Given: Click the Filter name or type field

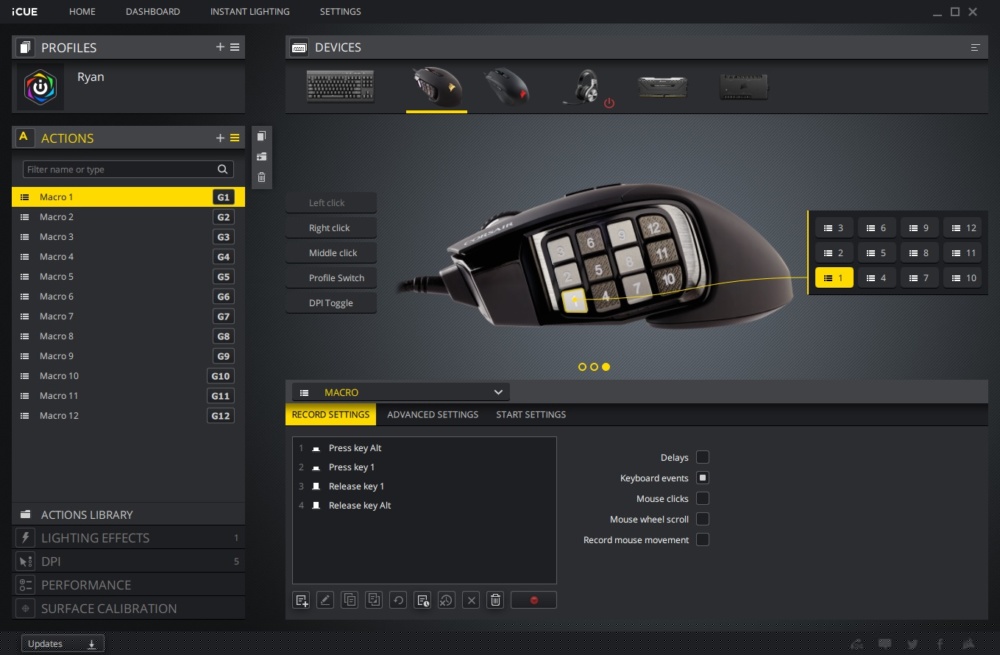Looking at the screenshot, I should point(128,169).
